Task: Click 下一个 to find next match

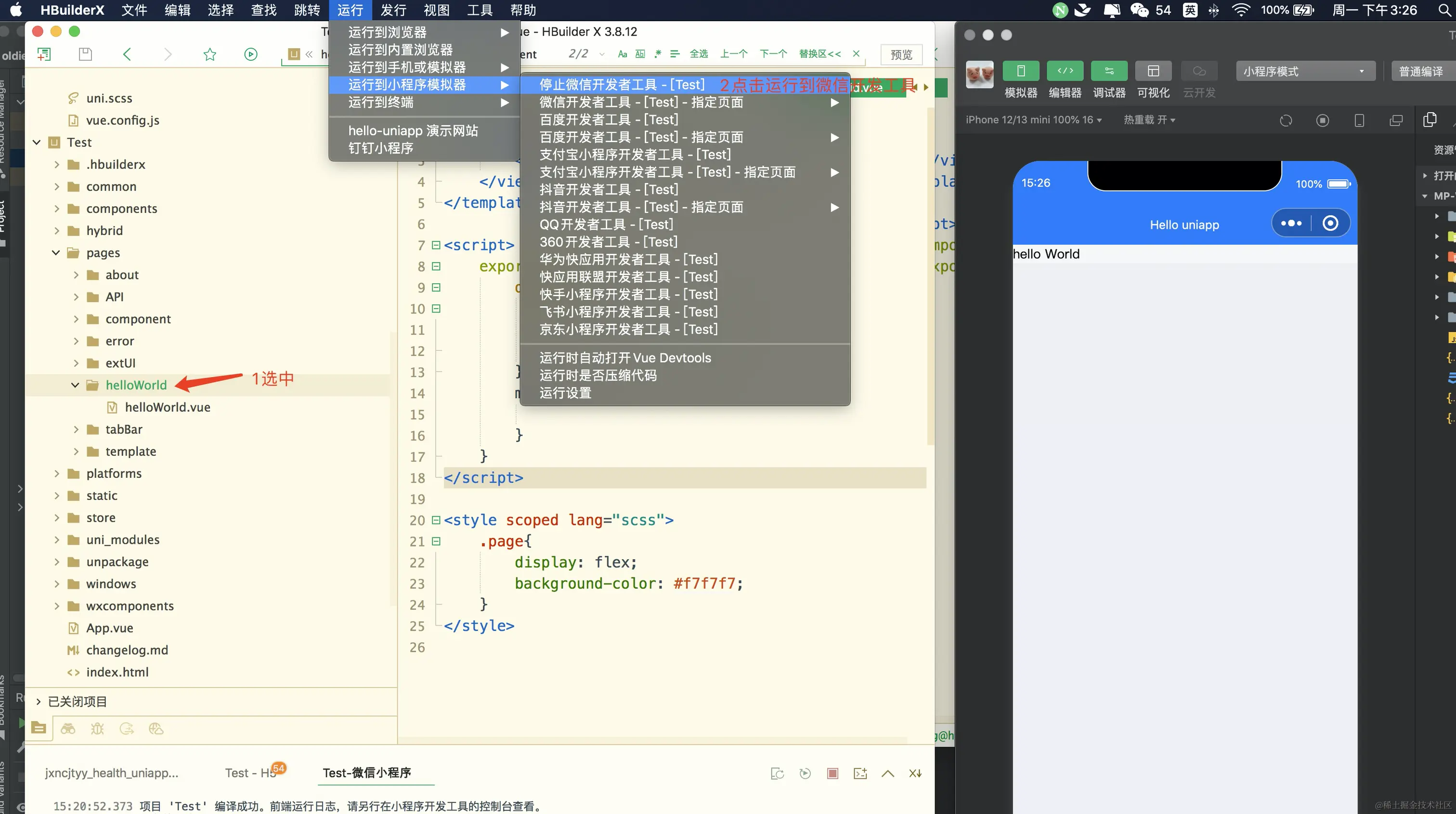Action: tap(773, 54)
